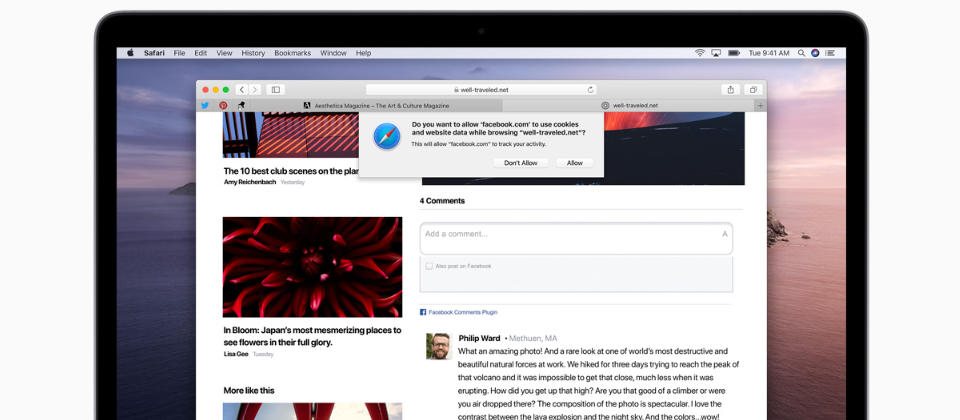Image resolution: width=960 pixels, height=420 pixels.
Task: Open the In Bloom Japan flowers article
Action: coord(312,336)
